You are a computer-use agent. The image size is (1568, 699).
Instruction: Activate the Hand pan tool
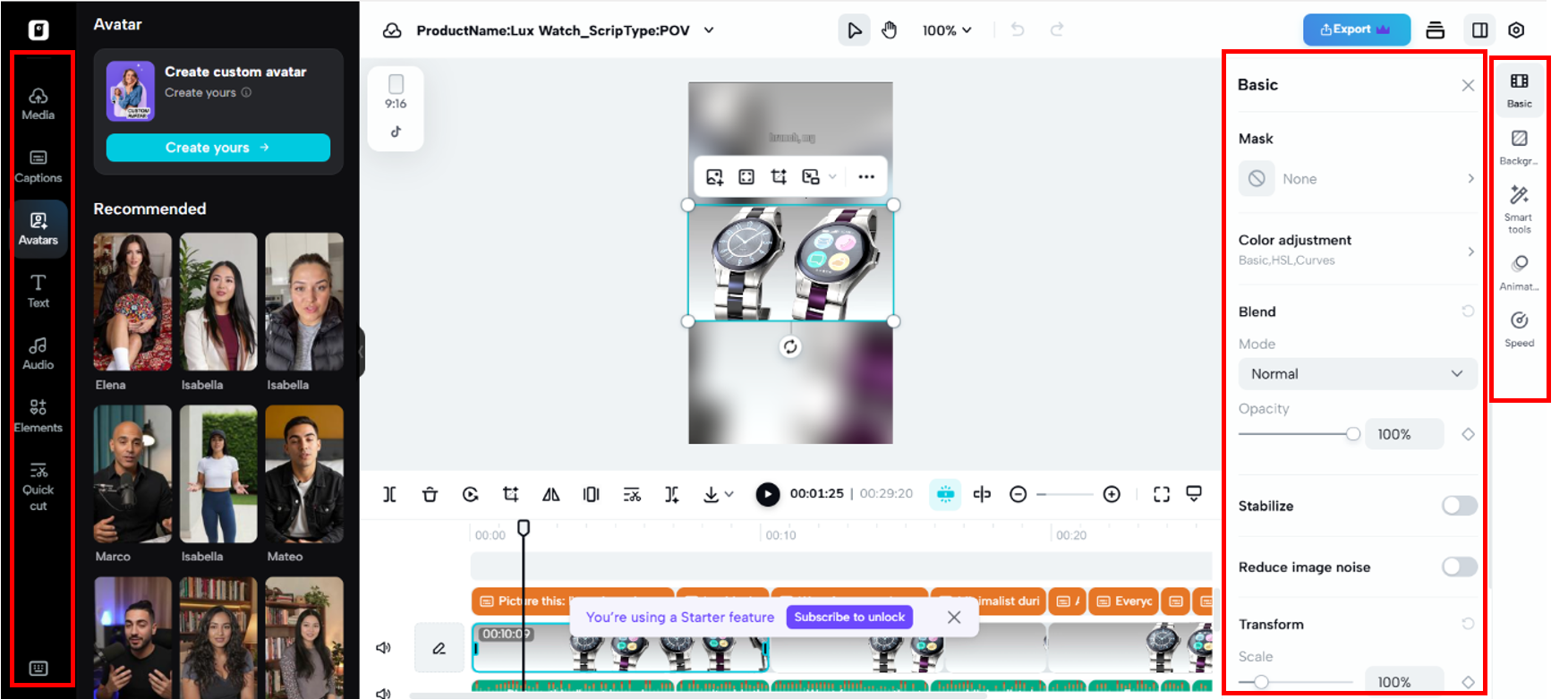tap(889, 30)
